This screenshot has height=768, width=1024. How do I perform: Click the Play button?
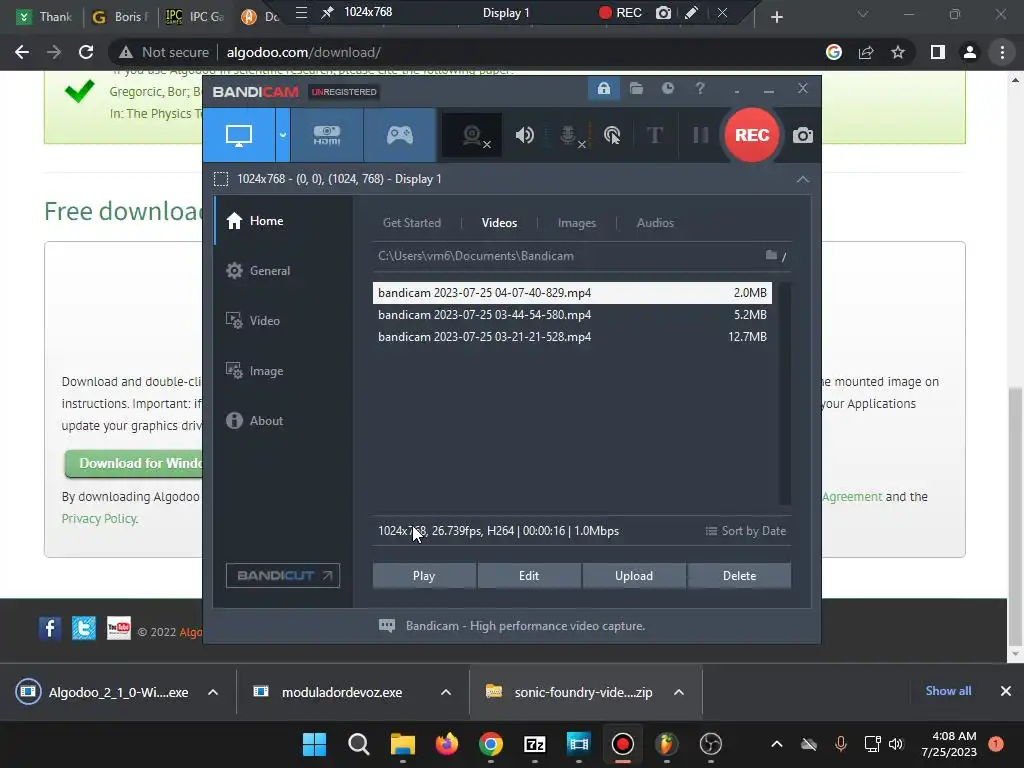(424, 576)
